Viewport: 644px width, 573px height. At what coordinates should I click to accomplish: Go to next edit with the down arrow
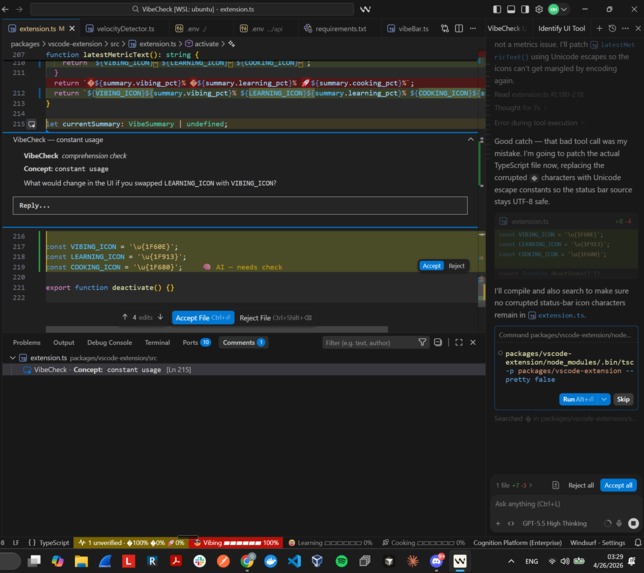161,317
